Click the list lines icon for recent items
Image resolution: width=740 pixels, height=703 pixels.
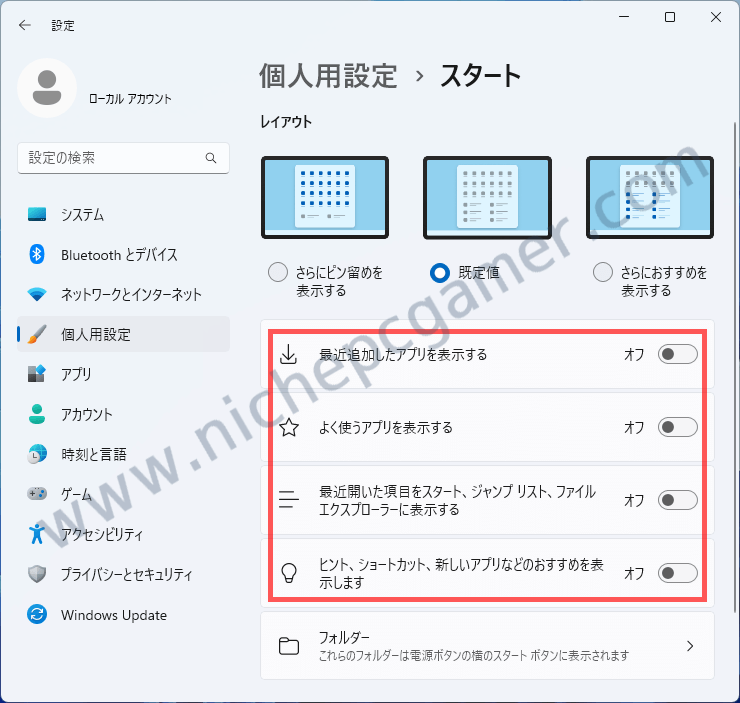click(289, 500)
